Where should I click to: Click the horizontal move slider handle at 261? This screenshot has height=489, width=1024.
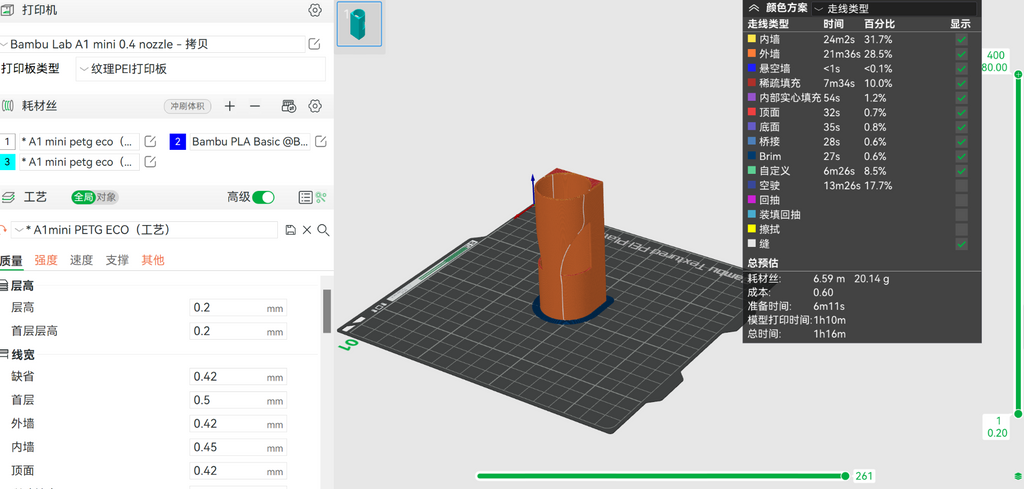846,476
